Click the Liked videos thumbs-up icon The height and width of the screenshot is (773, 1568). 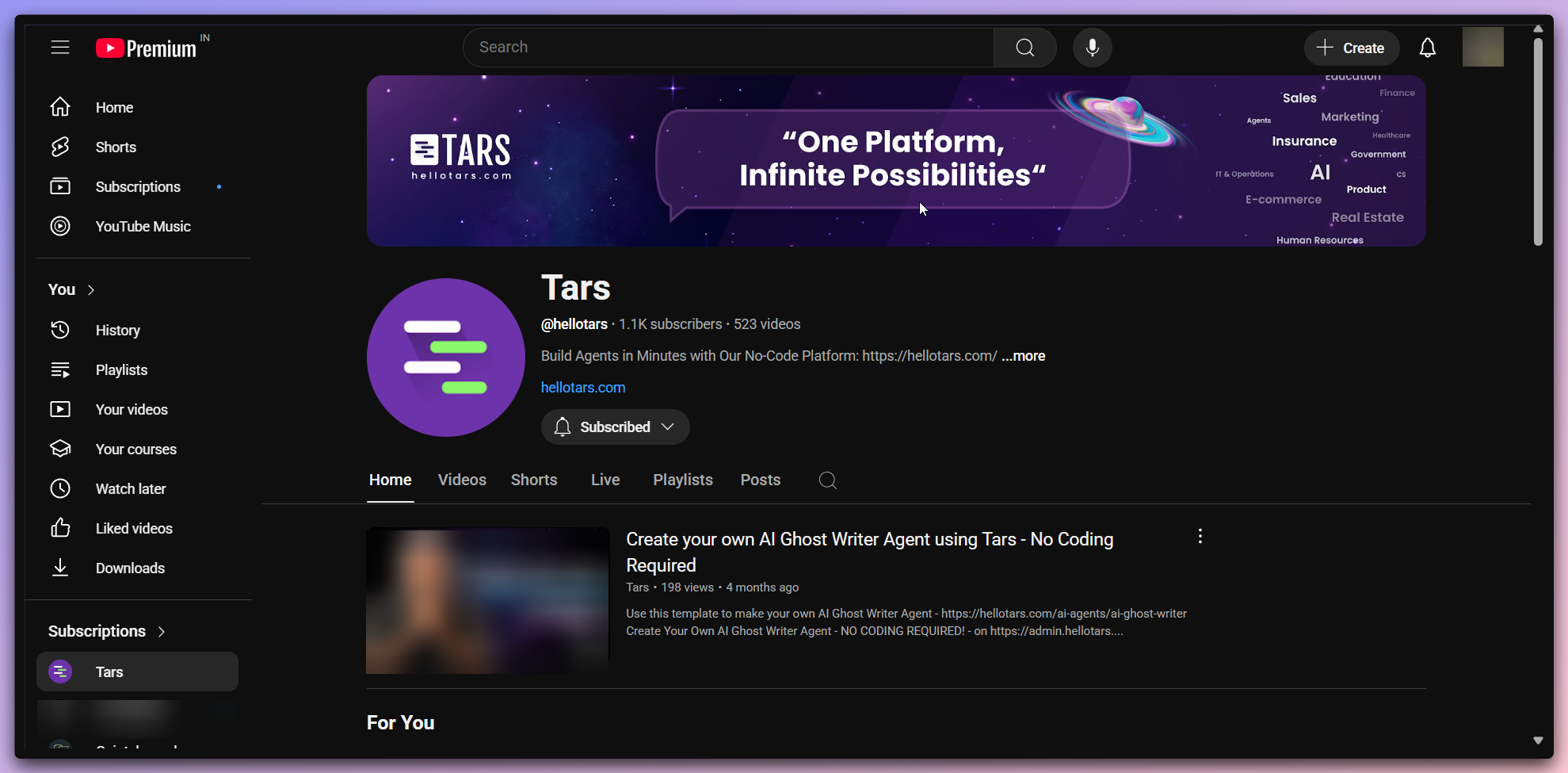pos(60,528)
